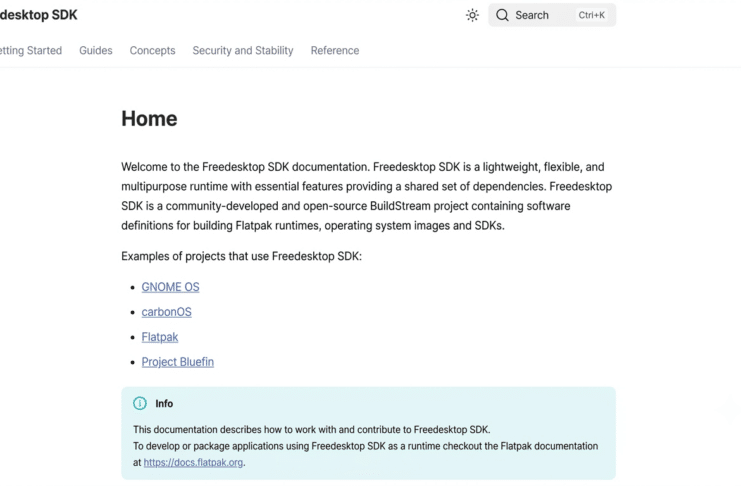This screenshot has width=741, height=486.
Task: Click the Info circle icon
Action: pos(140,403)
